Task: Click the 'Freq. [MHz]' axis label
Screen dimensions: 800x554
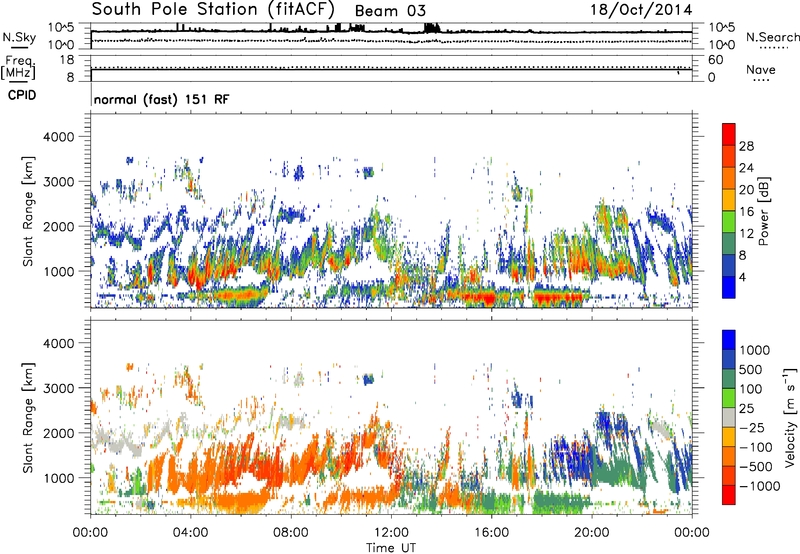Action: [19, 68]
